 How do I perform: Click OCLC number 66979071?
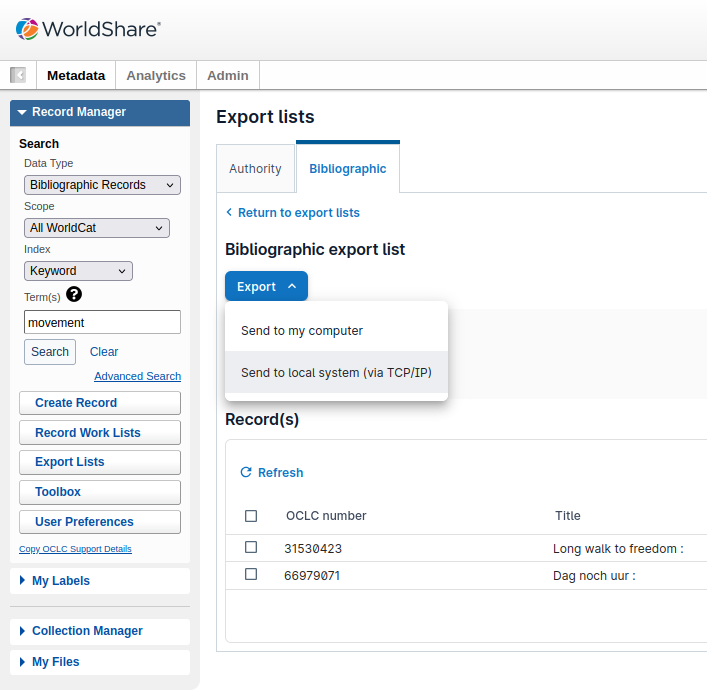(312, 576)
